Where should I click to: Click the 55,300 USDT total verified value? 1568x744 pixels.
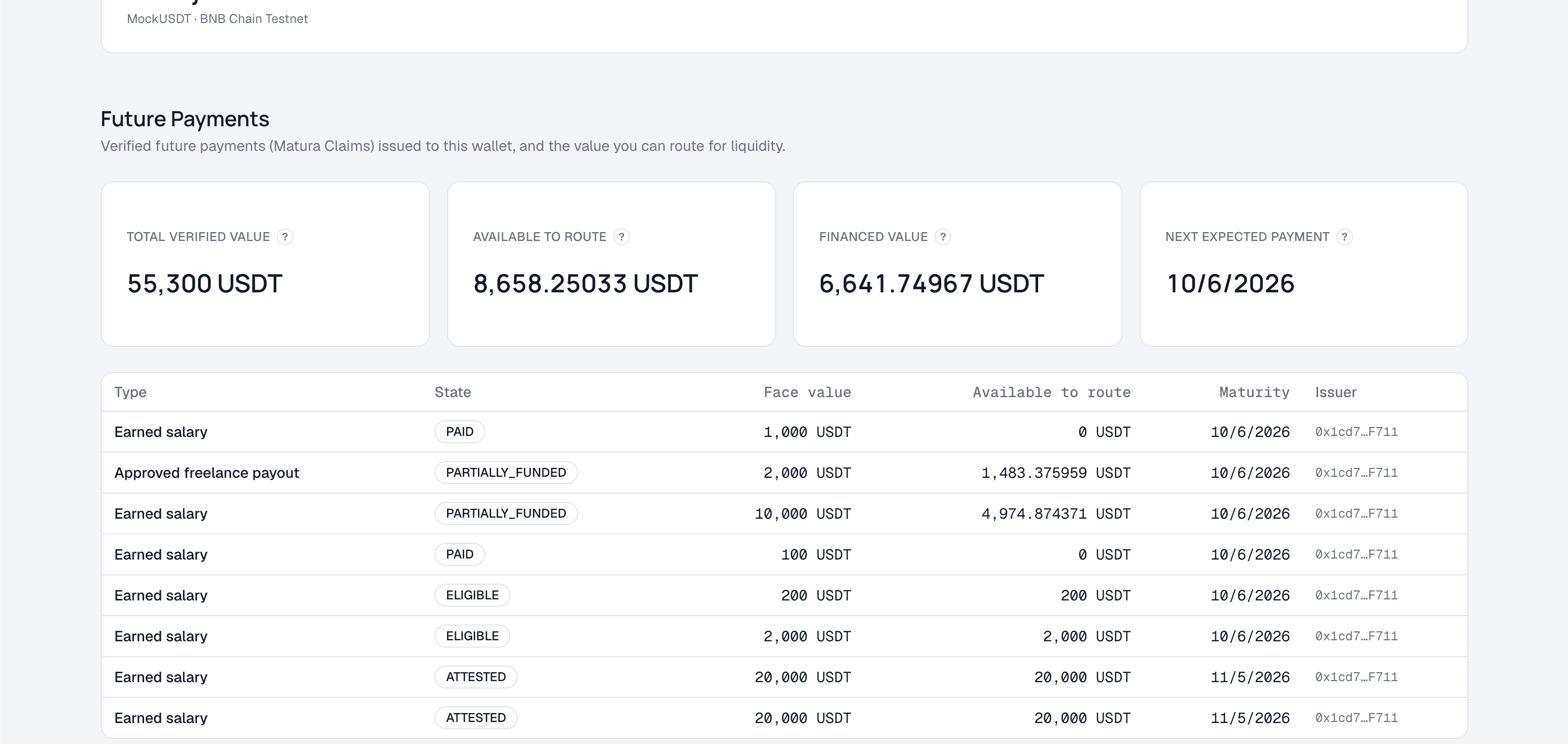point(204,283)
